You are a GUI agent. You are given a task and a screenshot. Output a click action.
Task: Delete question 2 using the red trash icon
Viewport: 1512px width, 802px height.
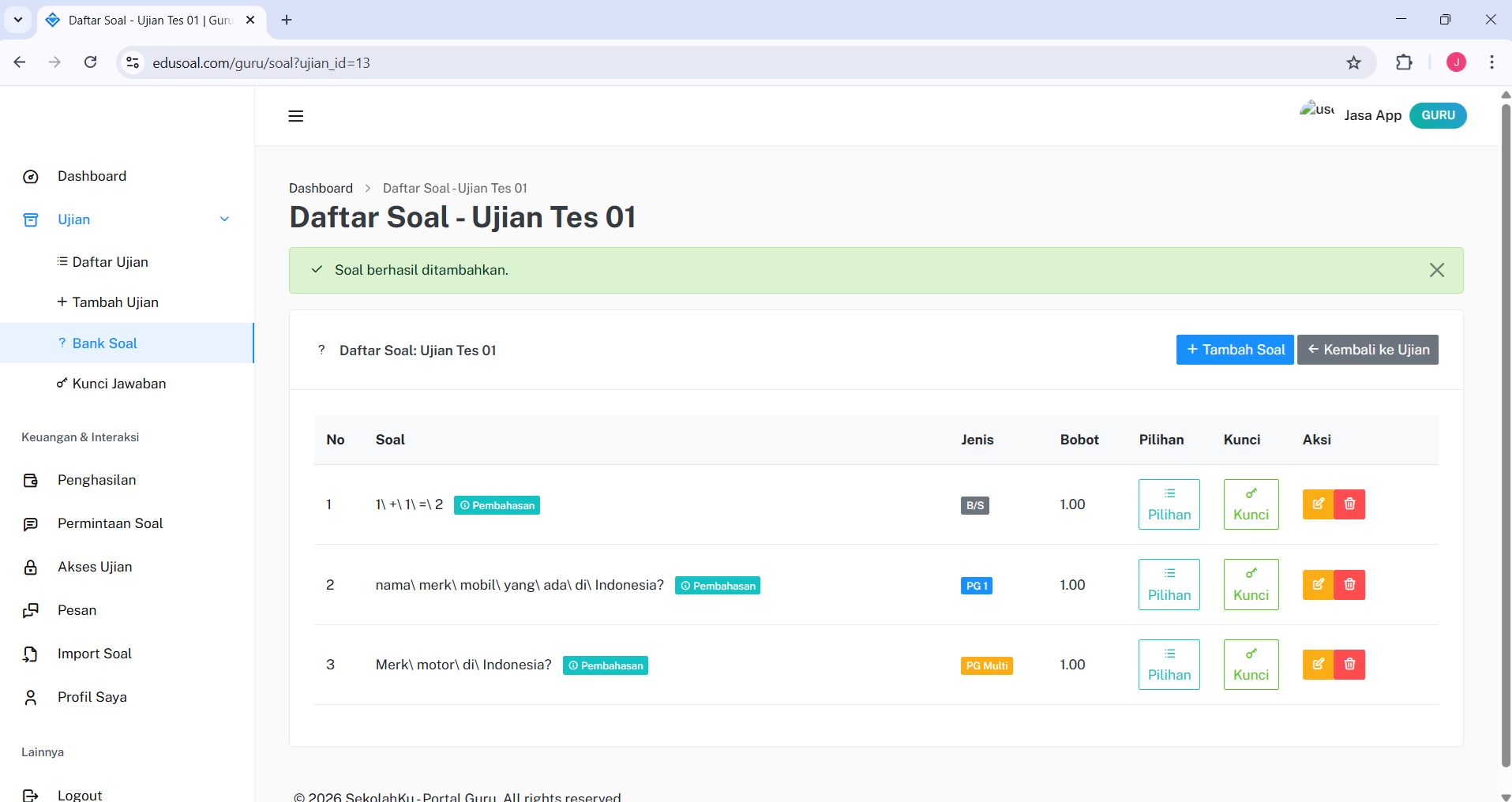1349,585
